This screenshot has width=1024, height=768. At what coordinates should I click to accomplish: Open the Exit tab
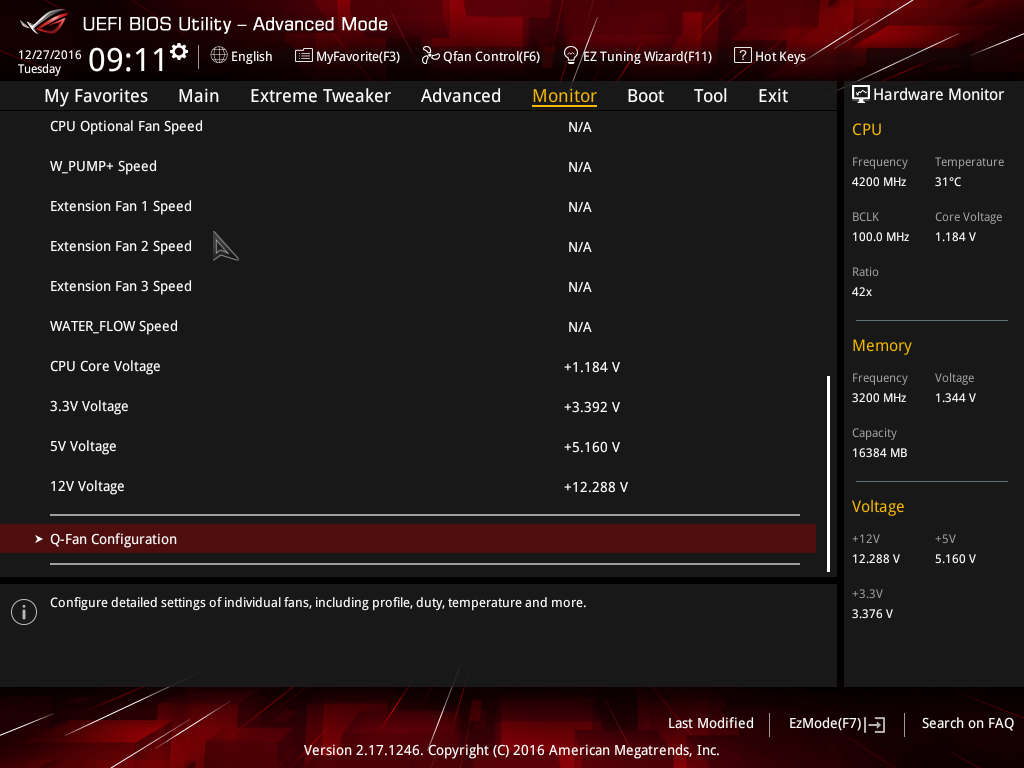coord(773,96)
